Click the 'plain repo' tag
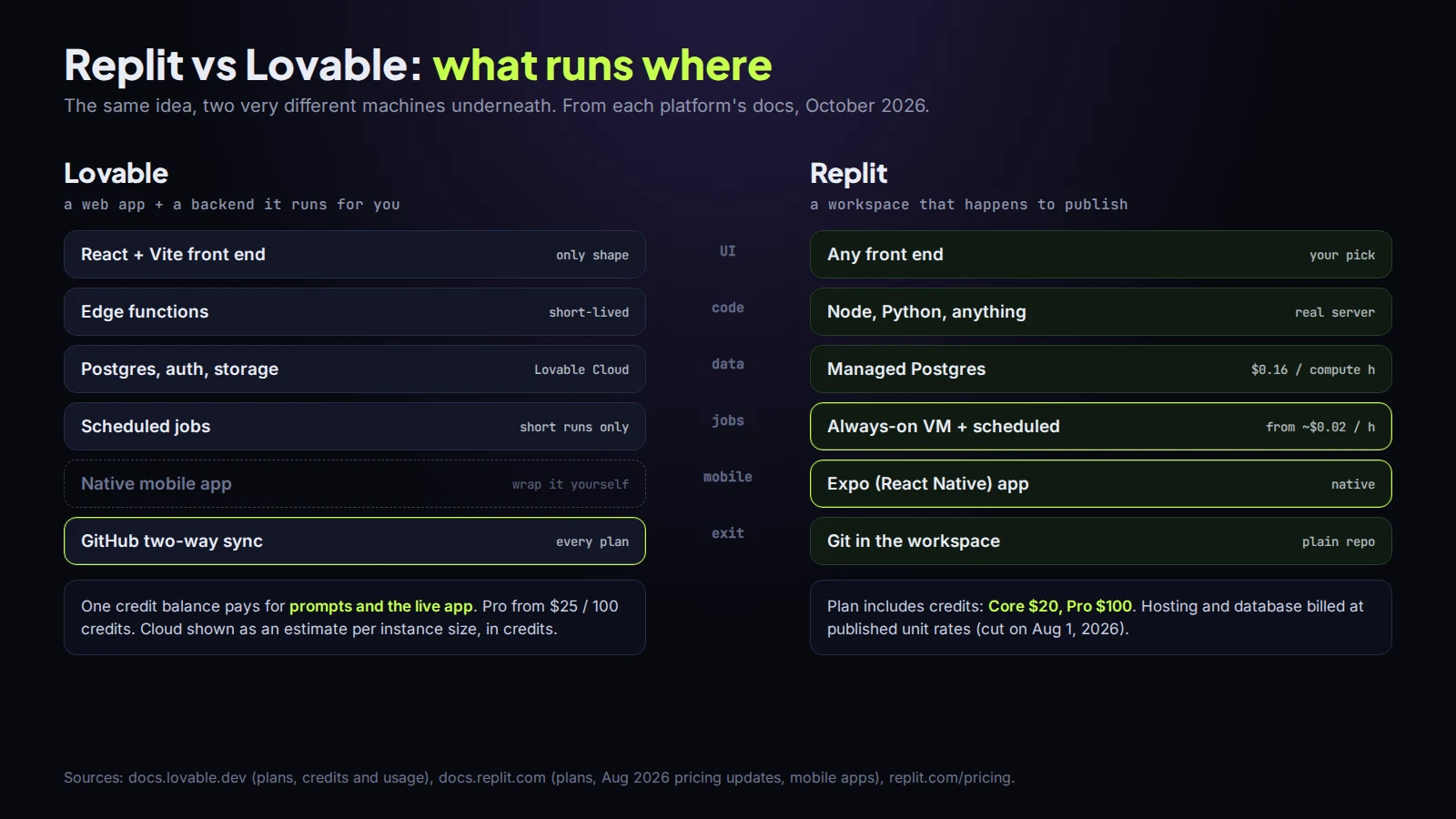Image resolution: width=1456 pixels, height=819 pixels. 1339,541
